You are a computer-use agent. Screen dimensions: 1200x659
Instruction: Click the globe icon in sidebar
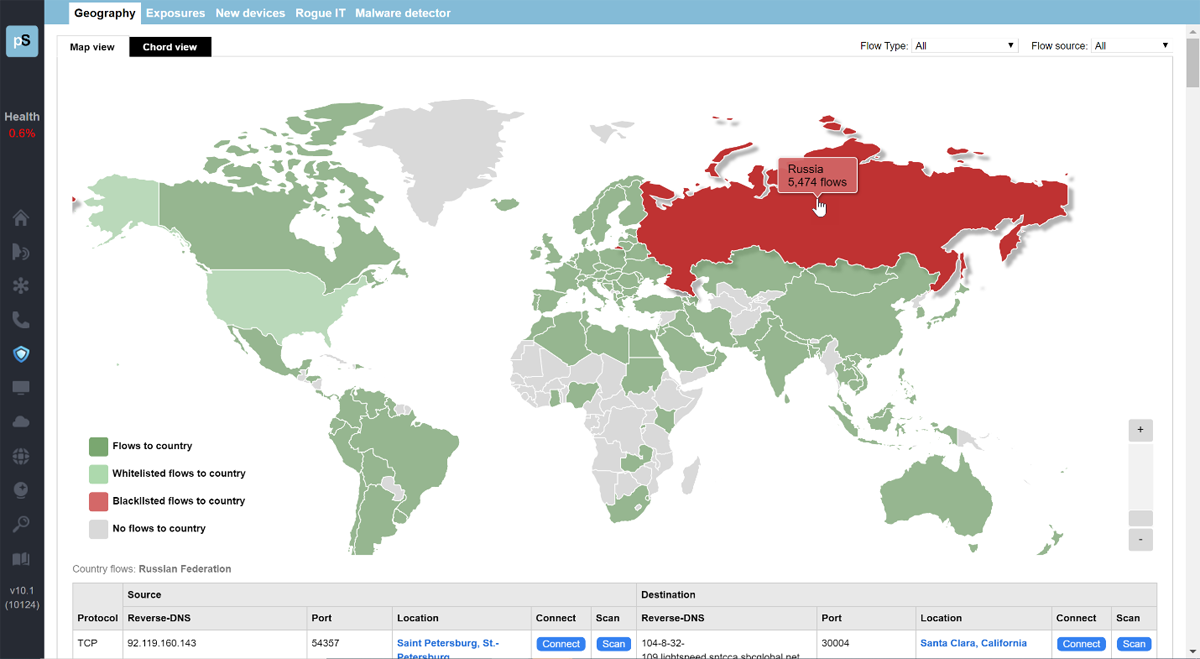point(21,457)
